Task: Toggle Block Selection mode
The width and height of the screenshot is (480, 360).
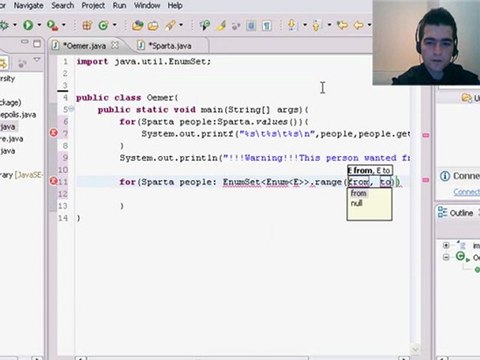Action: click(251, 25)
